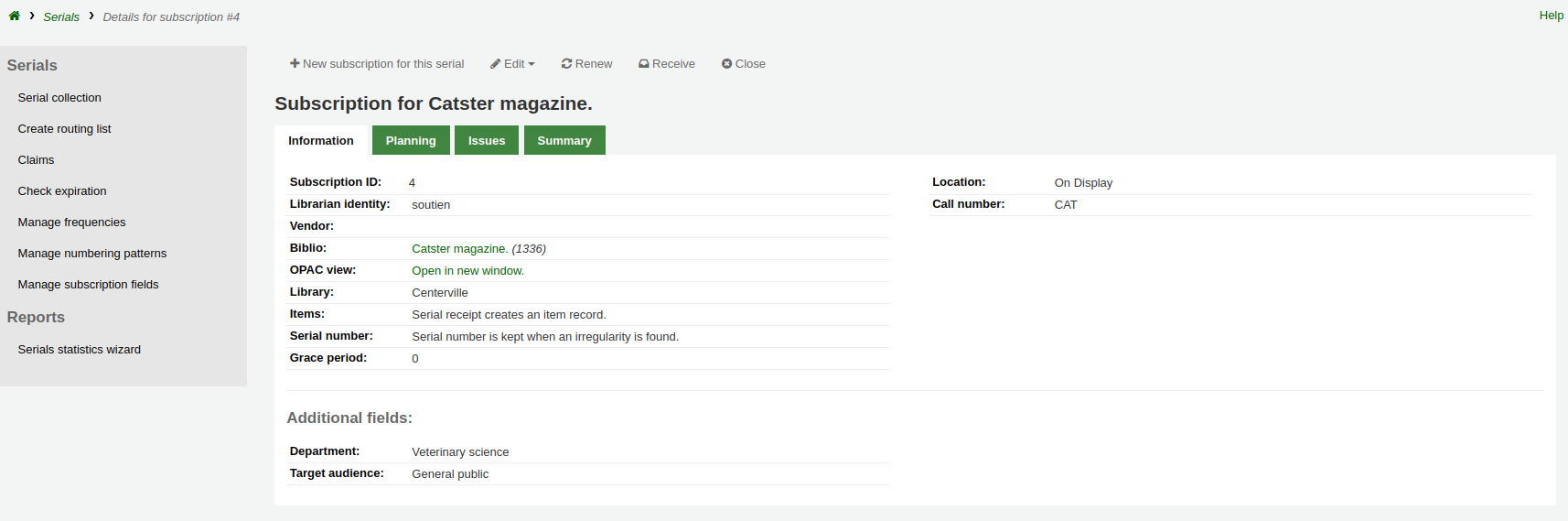
Task: Click the Receive button
Action: coord(667,64)
